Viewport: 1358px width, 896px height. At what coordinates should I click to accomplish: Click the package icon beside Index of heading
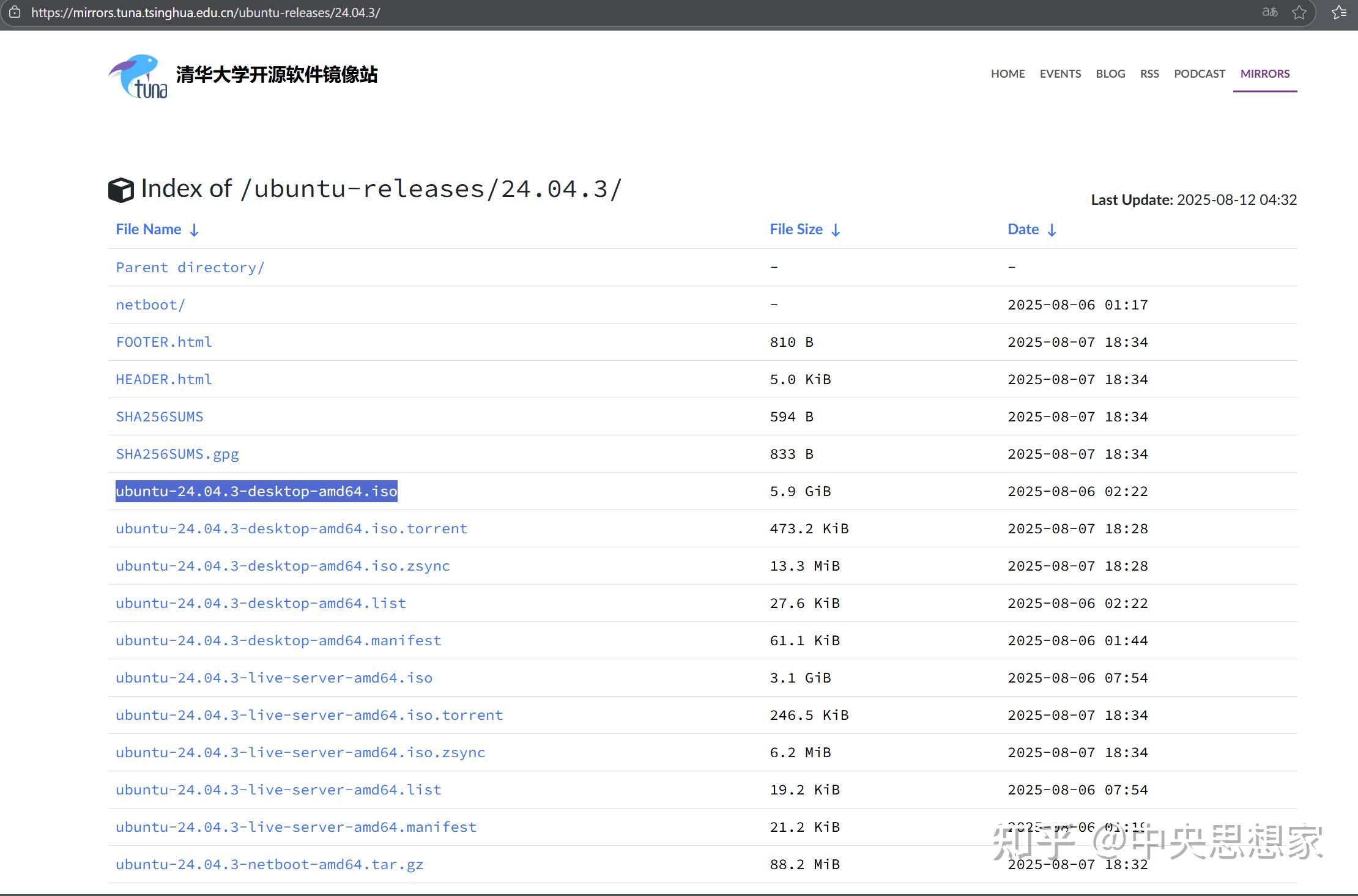click(x=121, y=190)
